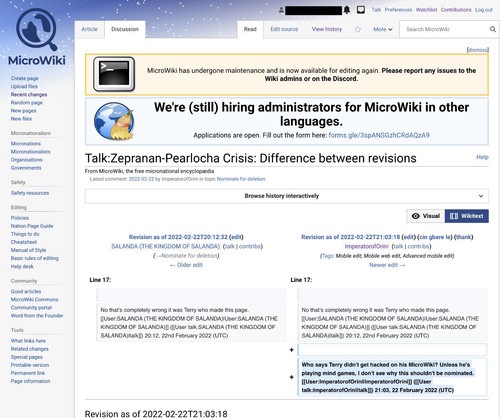
Task: Open the Discussion tab
Action: [125, 29]
